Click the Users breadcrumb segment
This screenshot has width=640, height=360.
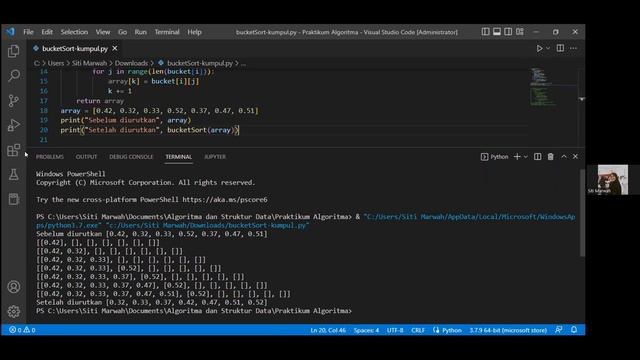click(x=56, y=63)
